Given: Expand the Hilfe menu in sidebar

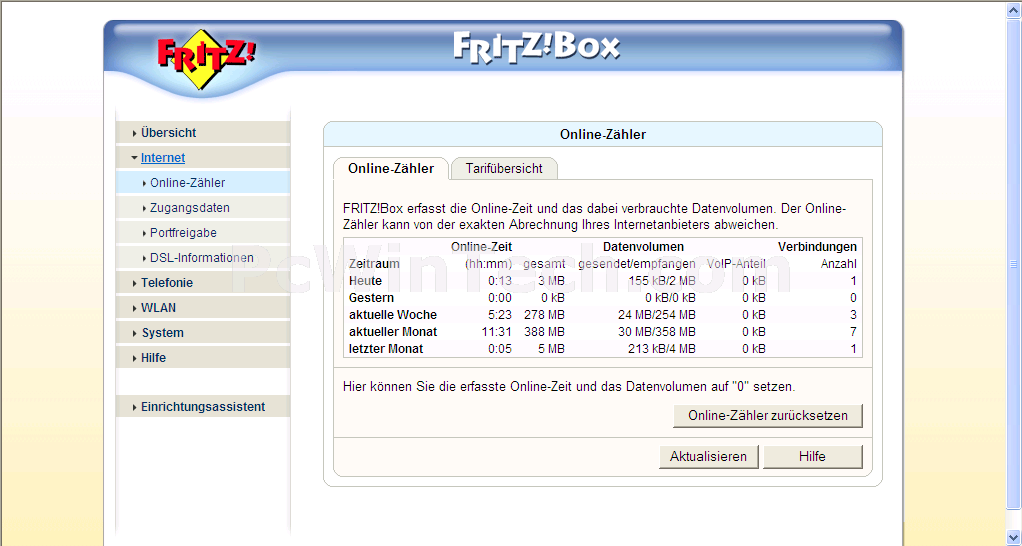Looking at the screenshot, I should click(203, 358).
